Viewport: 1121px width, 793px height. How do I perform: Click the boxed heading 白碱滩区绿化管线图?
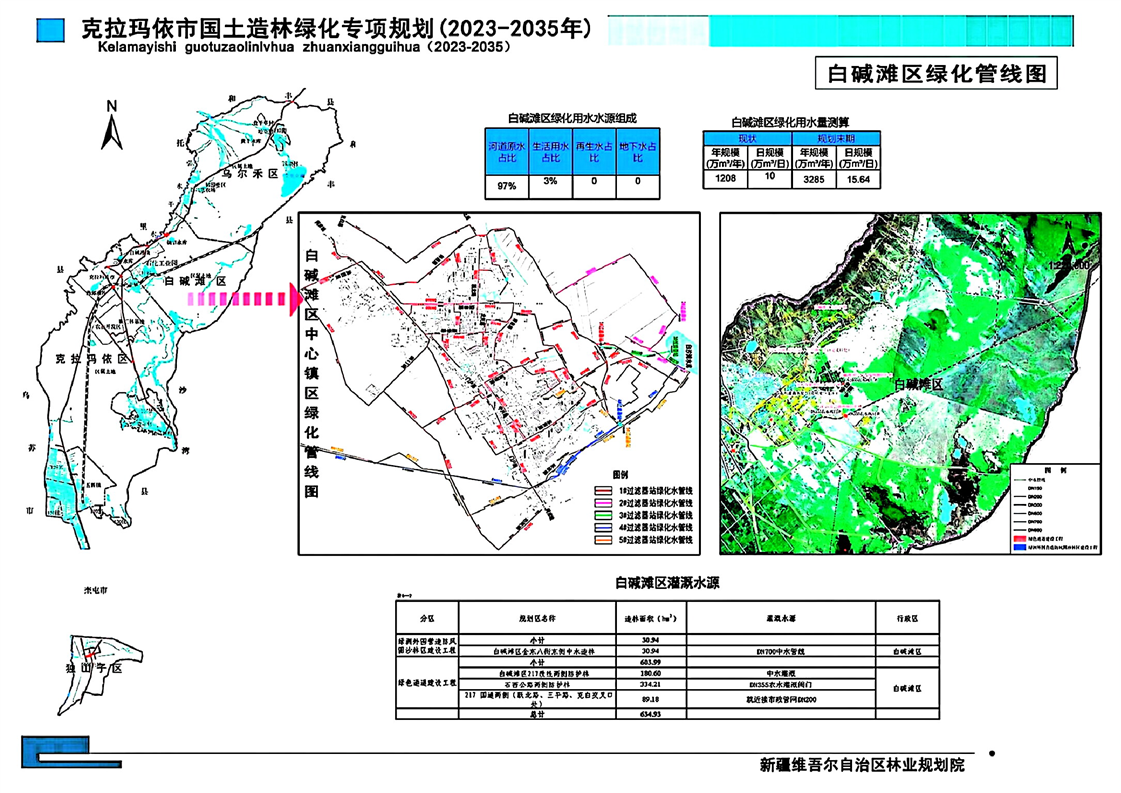pyautogui.click(x=936, y=73)
